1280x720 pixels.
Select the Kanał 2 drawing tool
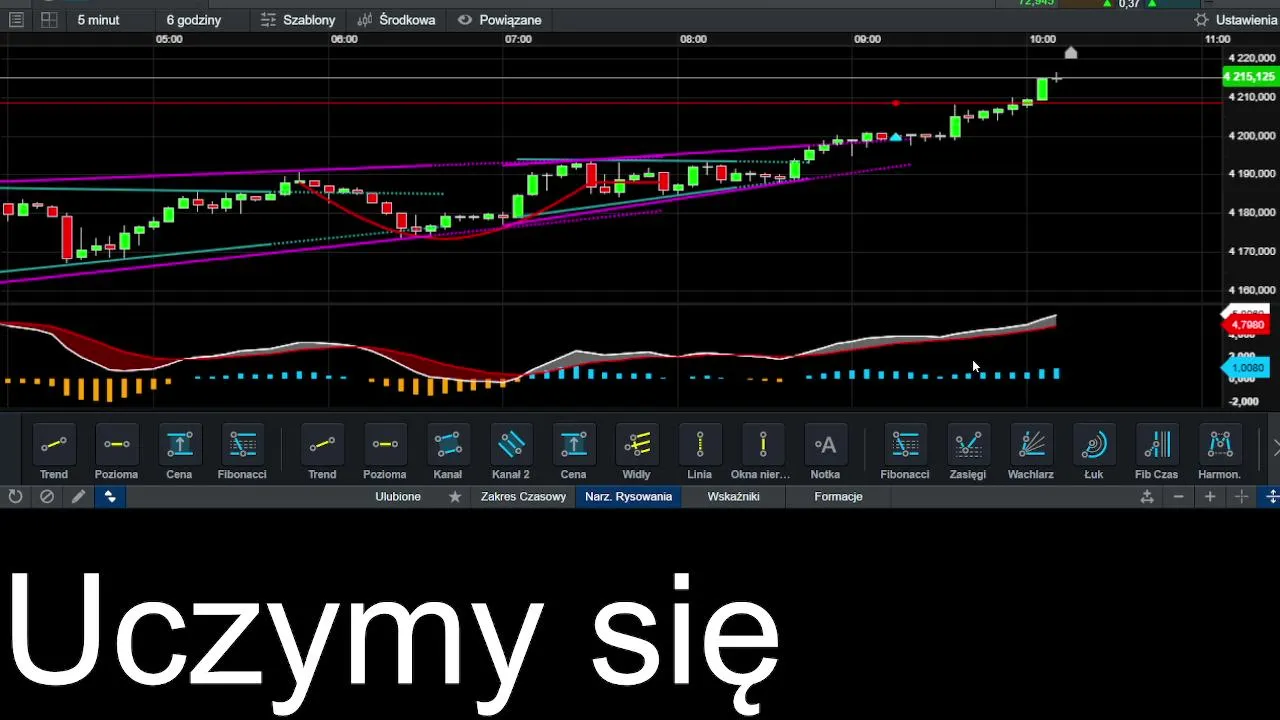tap(511, 453)
